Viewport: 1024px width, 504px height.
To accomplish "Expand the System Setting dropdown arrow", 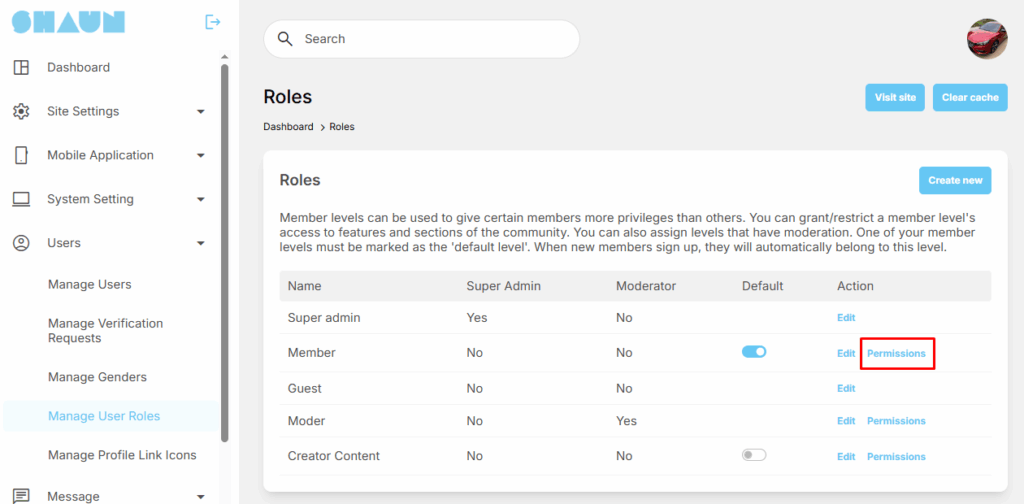I will tap(201, 200).
